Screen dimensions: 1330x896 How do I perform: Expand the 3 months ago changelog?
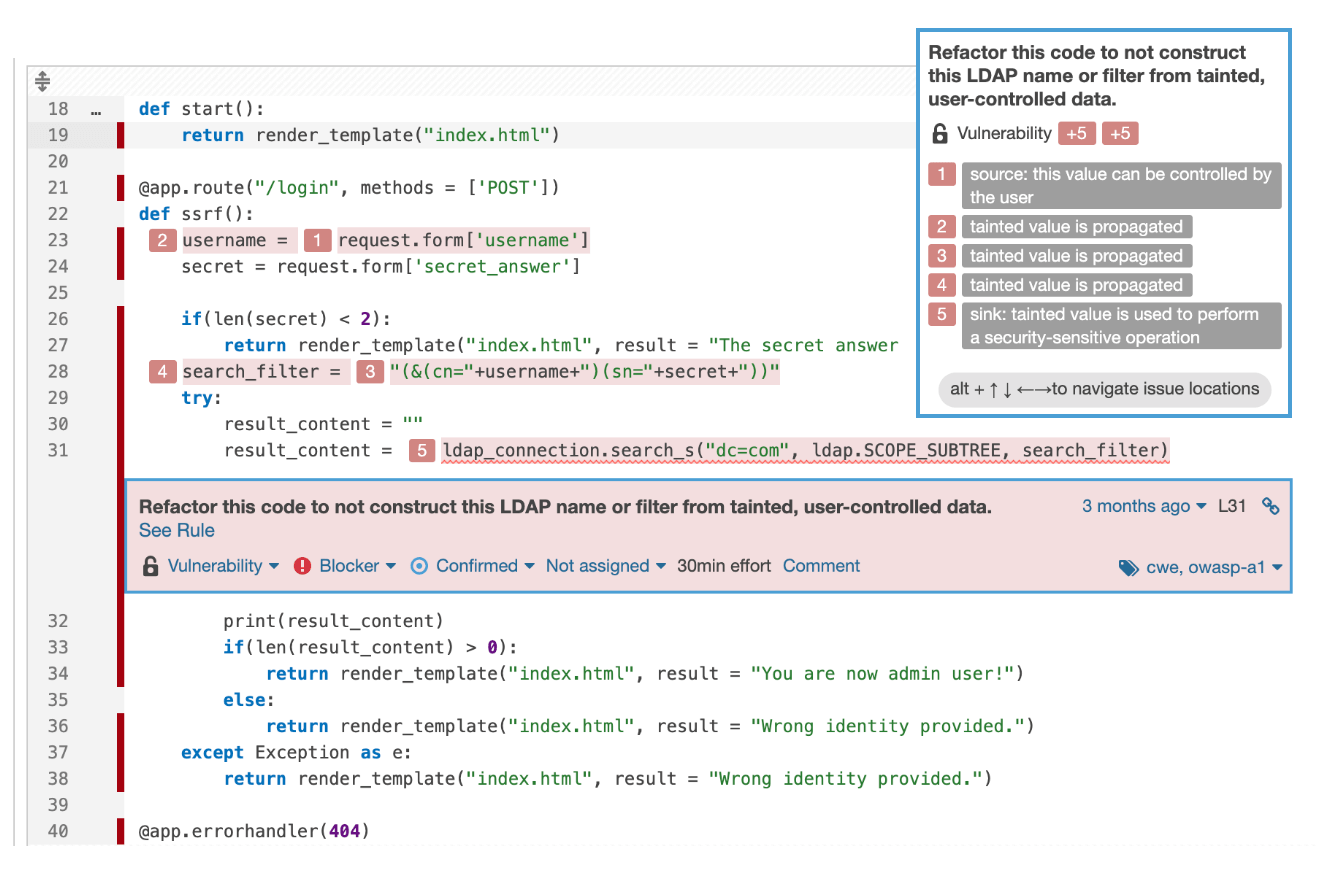[x=1144, y=506]
